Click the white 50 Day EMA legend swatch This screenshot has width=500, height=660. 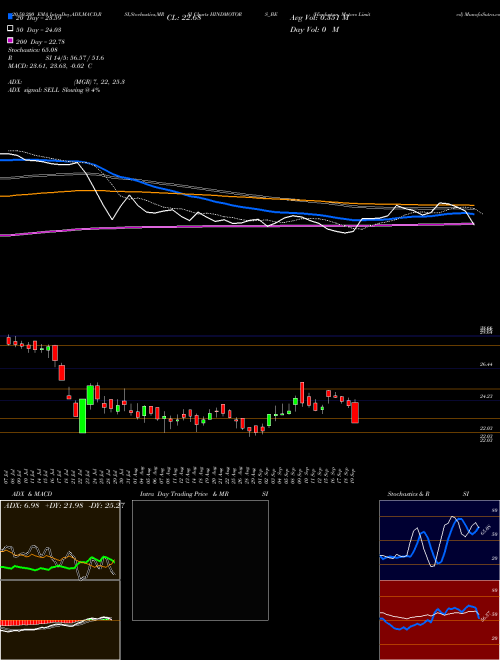pos(11,29)
